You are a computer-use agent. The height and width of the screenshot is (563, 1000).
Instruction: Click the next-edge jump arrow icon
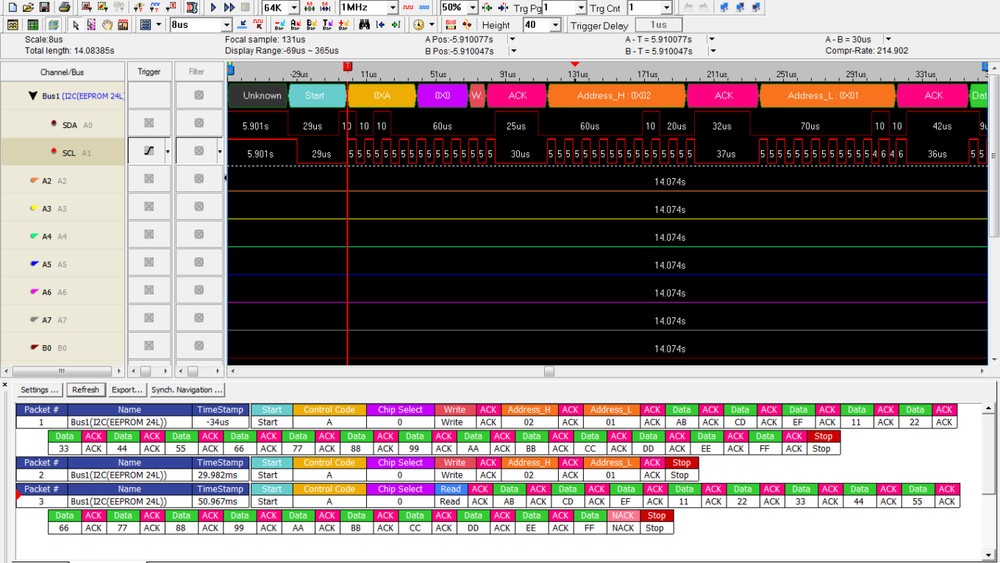(396, 25)
